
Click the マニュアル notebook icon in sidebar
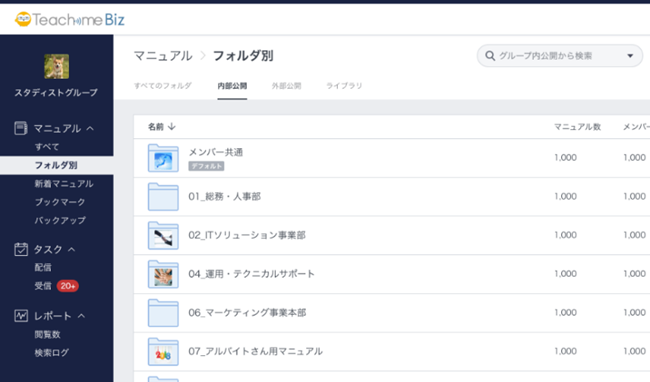tap(21, 128)
